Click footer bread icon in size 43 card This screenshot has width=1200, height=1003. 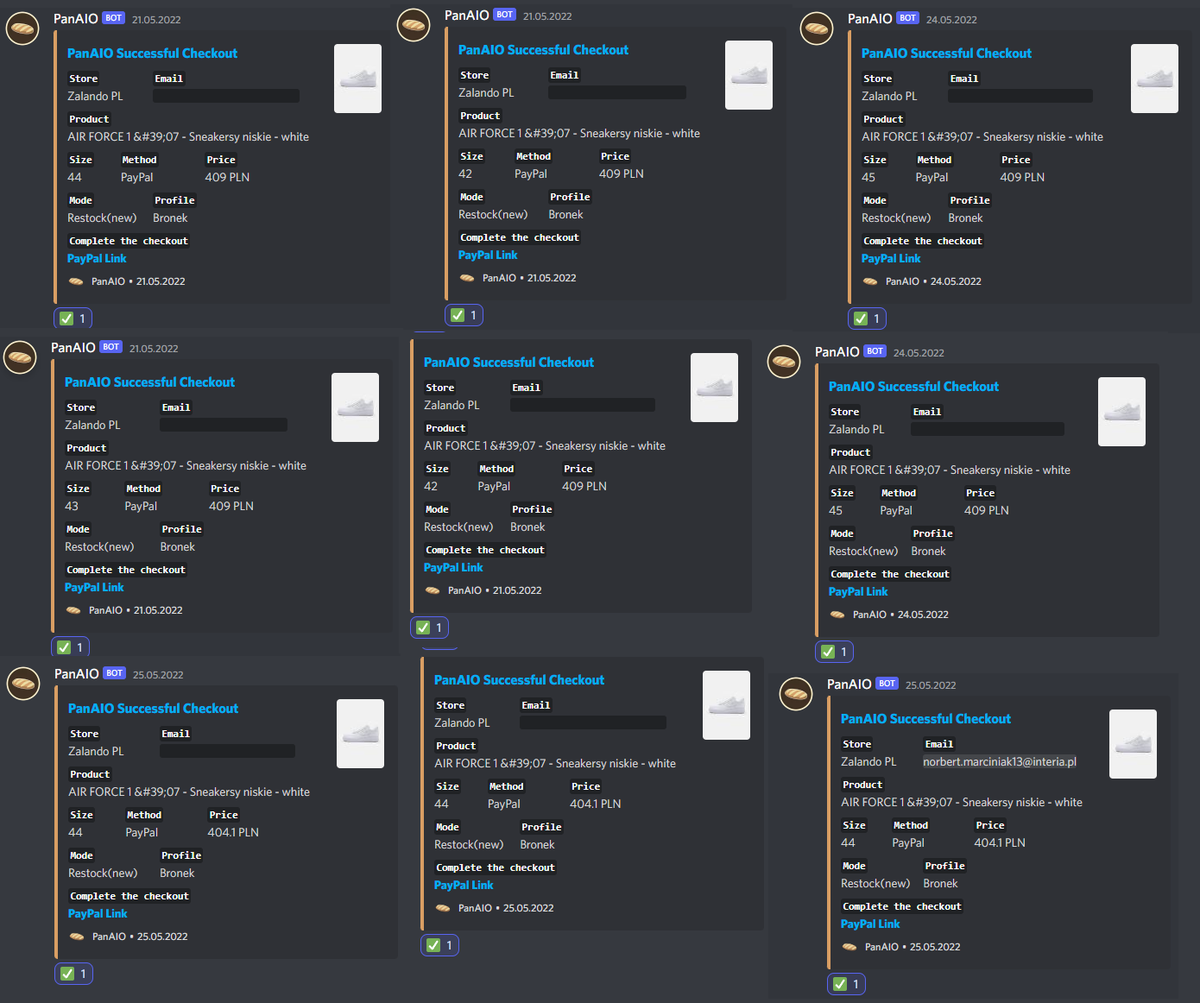tap(73, 610)
